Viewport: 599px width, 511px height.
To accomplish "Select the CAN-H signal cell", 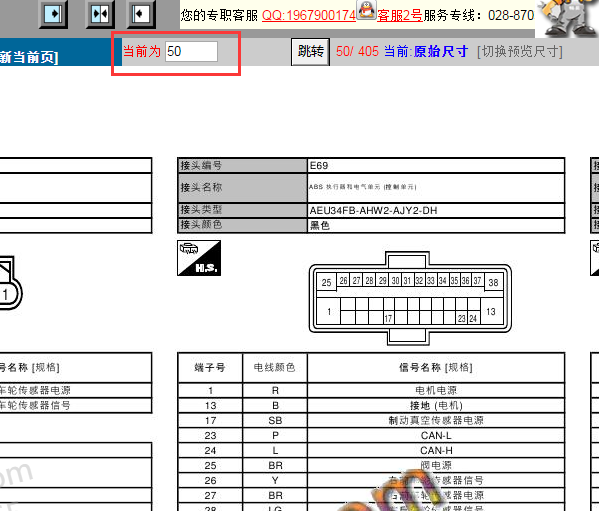I will pyautogui.click(x=436, y=451).
